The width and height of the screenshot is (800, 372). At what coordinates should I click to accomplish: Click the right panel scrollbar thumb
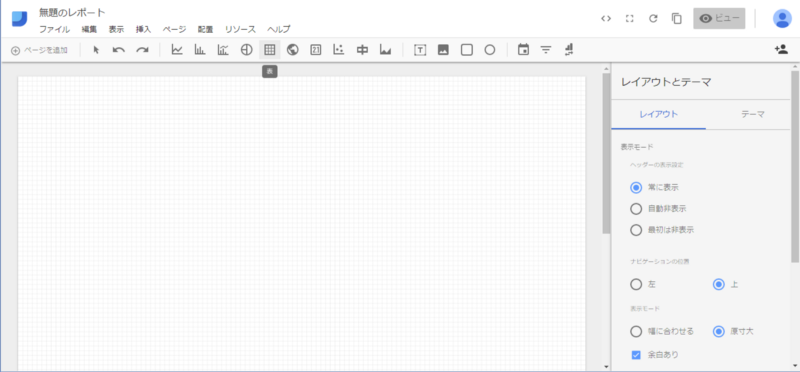[x=795, y=167]
